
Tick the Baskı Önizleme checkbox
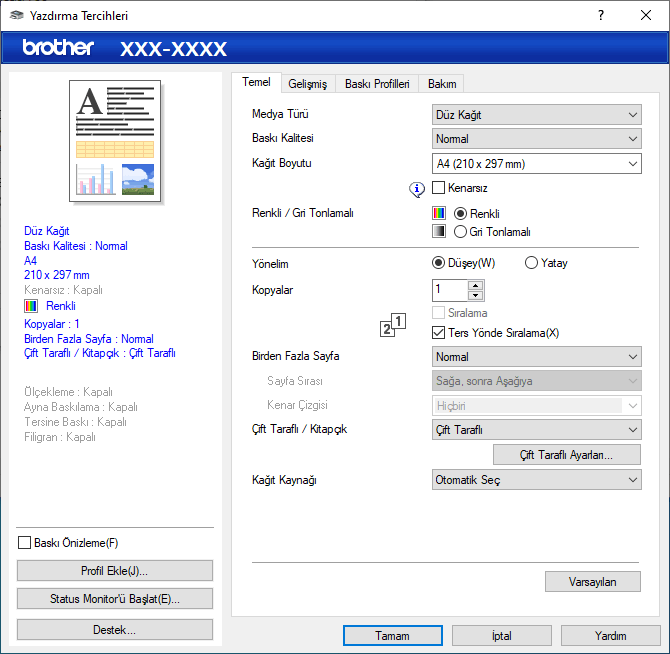point(25,543)
